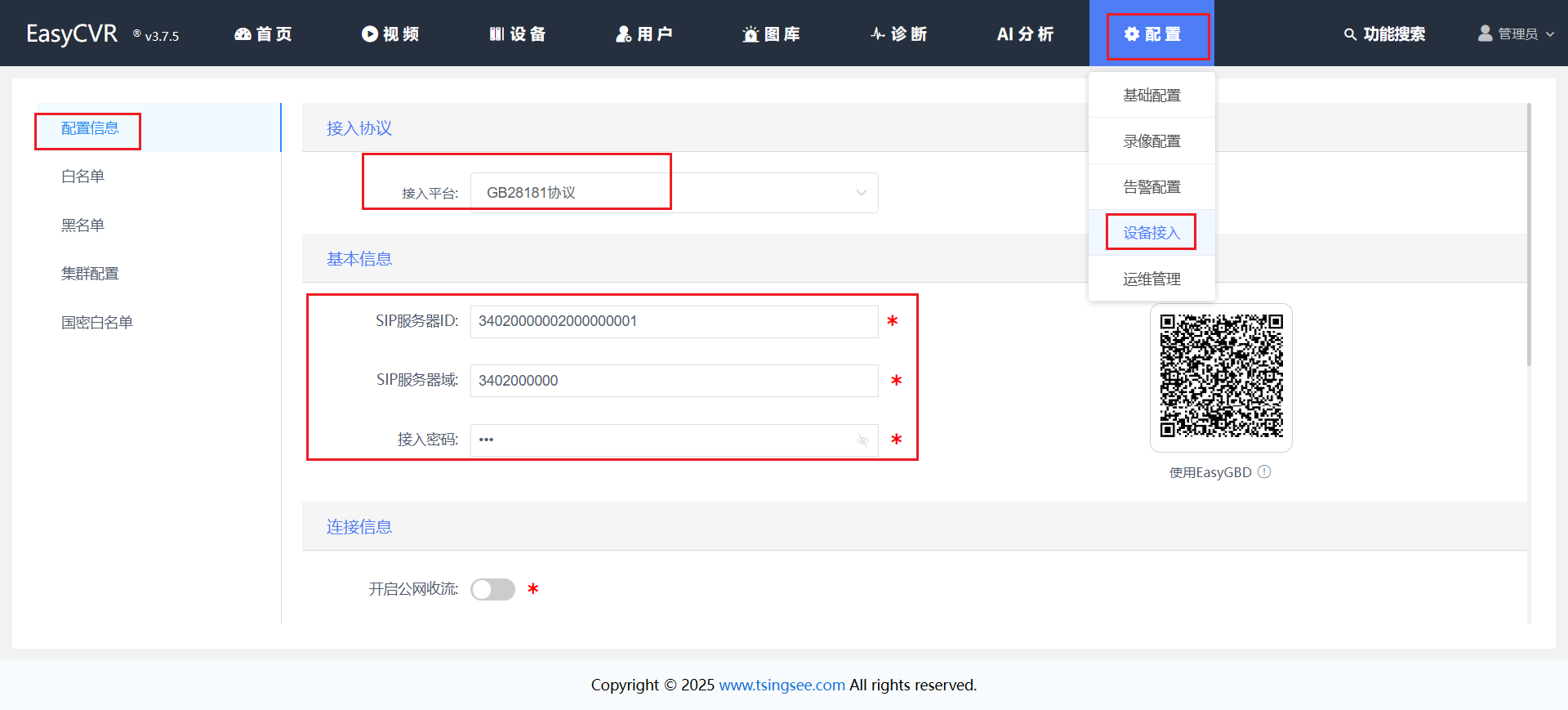Expand the 配置 settings menu

click(1151, 34)
